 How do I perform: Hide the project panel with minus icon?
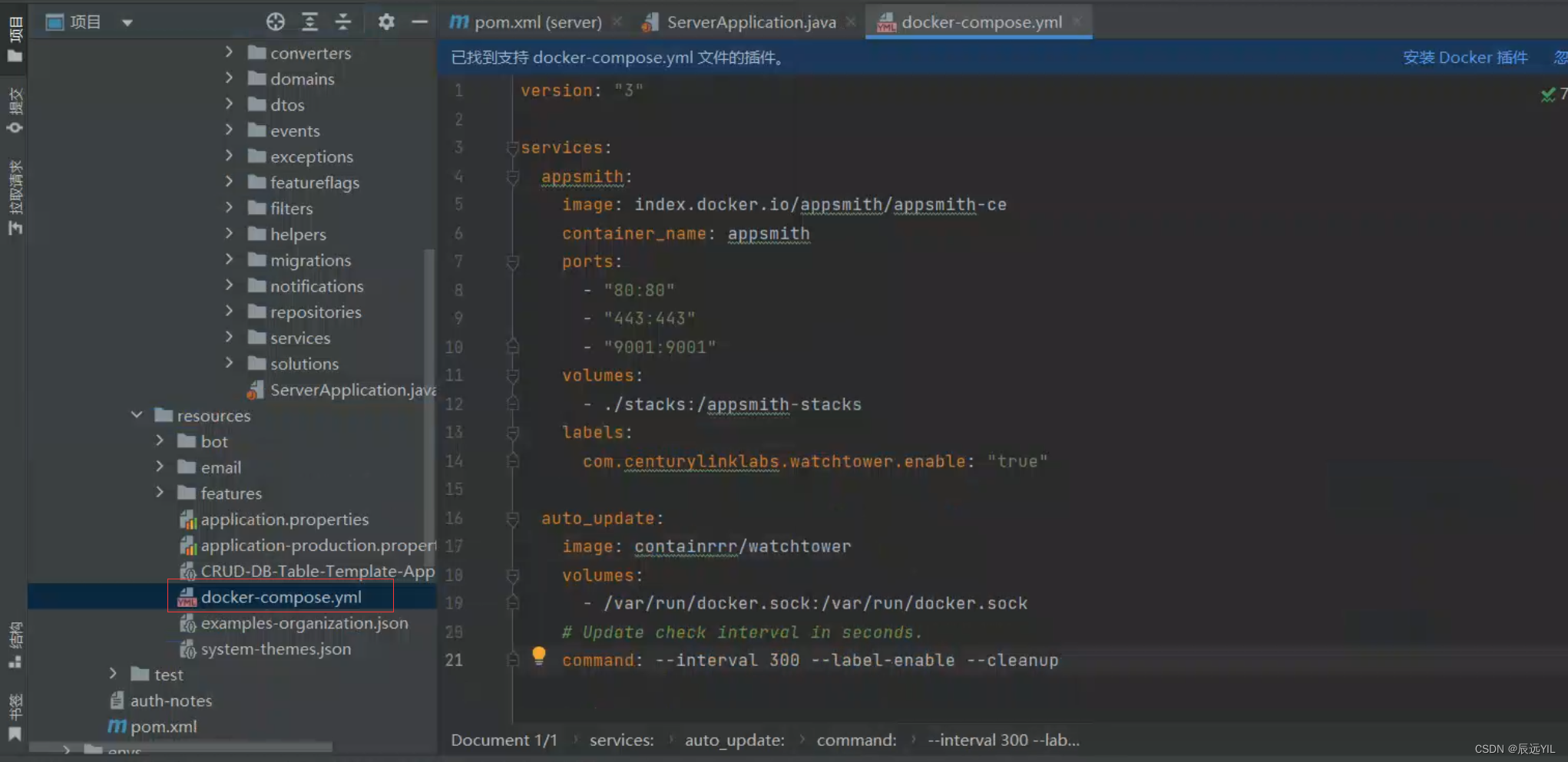coord(419,21)
